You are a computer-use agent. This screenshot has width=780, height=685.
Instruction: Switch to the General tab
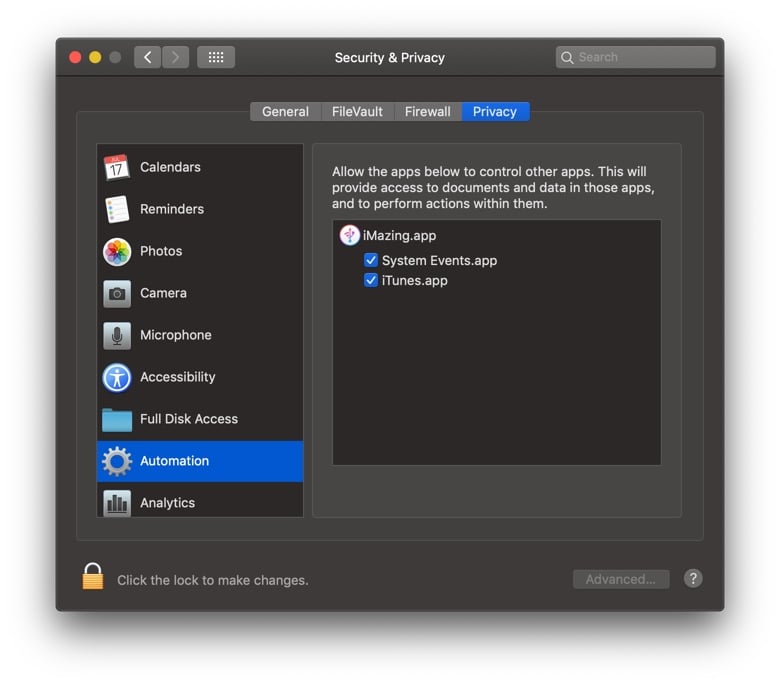click(x=286, y=111)
